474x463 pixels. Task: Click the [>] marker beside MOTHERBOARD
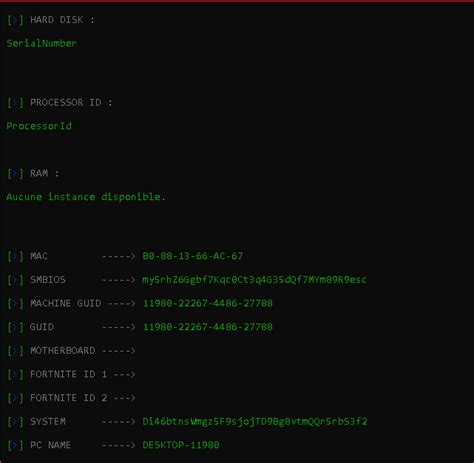tap(15, 351)
